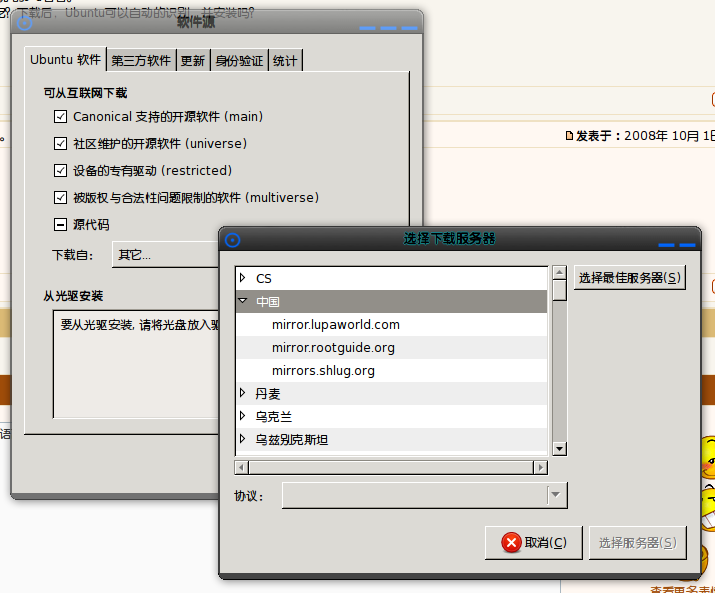Viewport: 715px width, 593px height.
Task: Toggle Canonical supported open source (main) checkbox
Action: coord(60,117)
